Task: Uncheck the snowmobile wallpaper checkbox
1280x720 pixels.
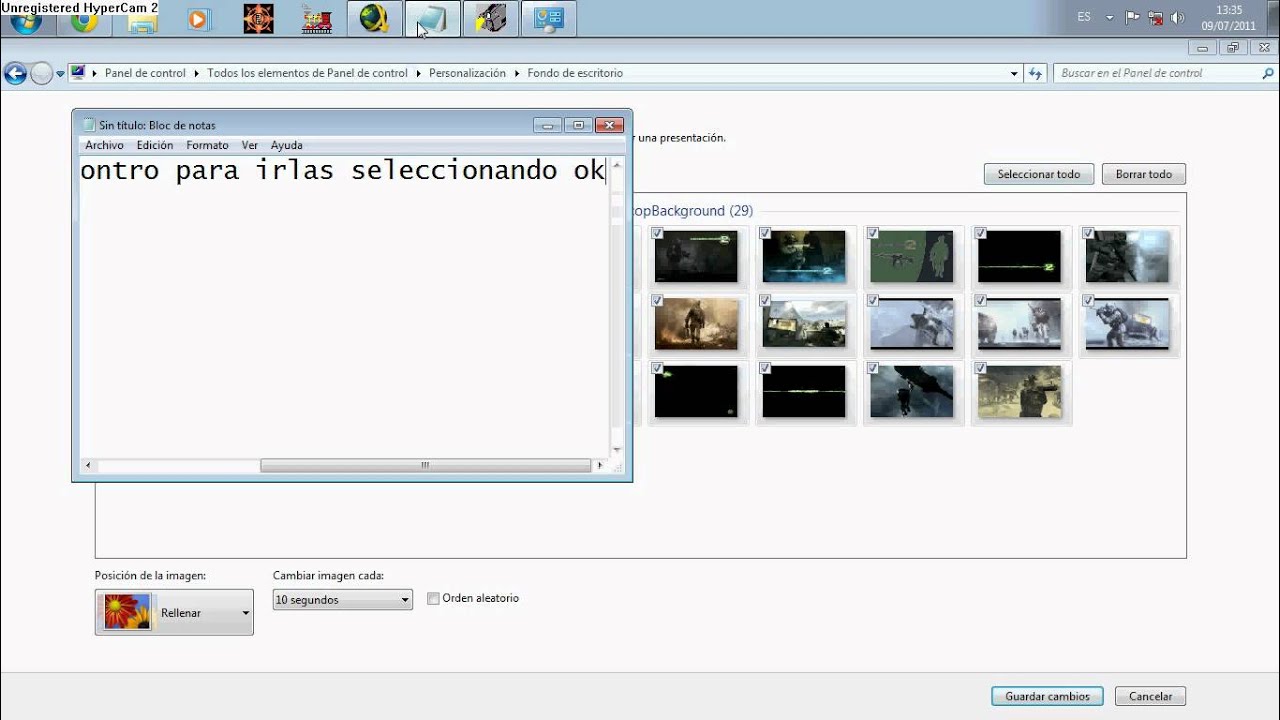Action: pyautogui.click(x=1088, y=301)
